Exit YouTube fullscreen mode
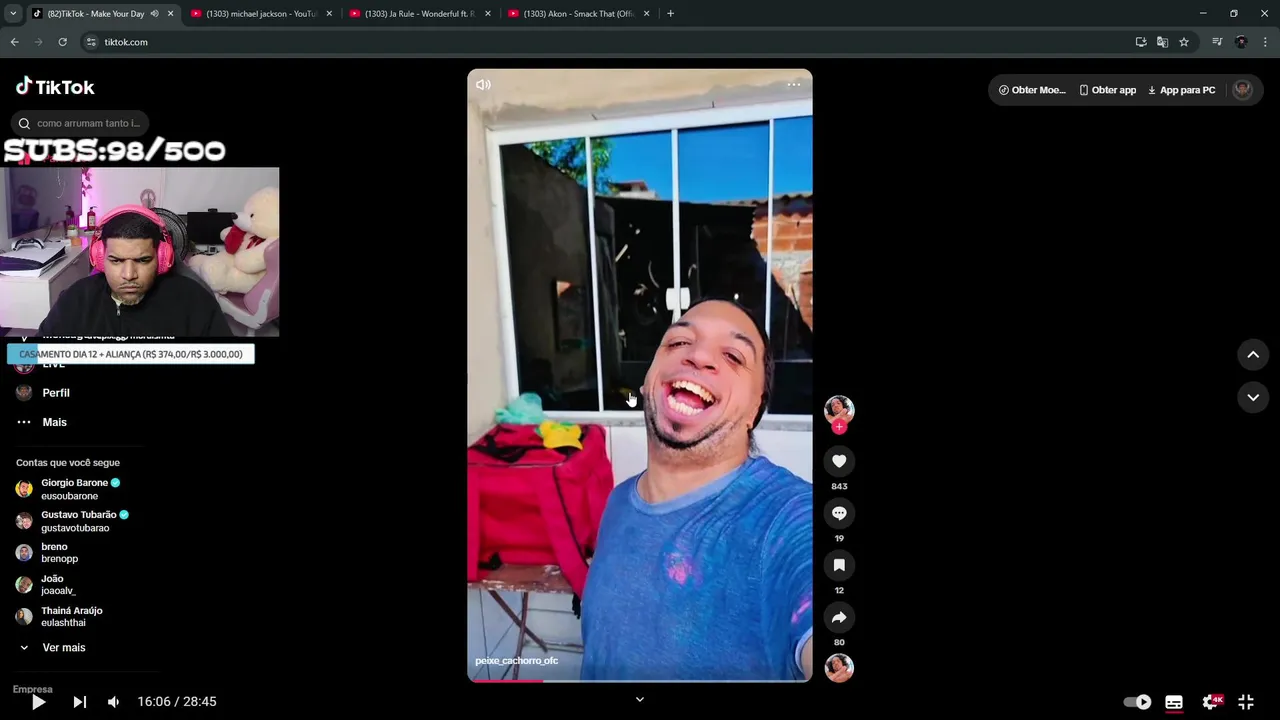The image size is (1280, 720). coord(1246,702)
